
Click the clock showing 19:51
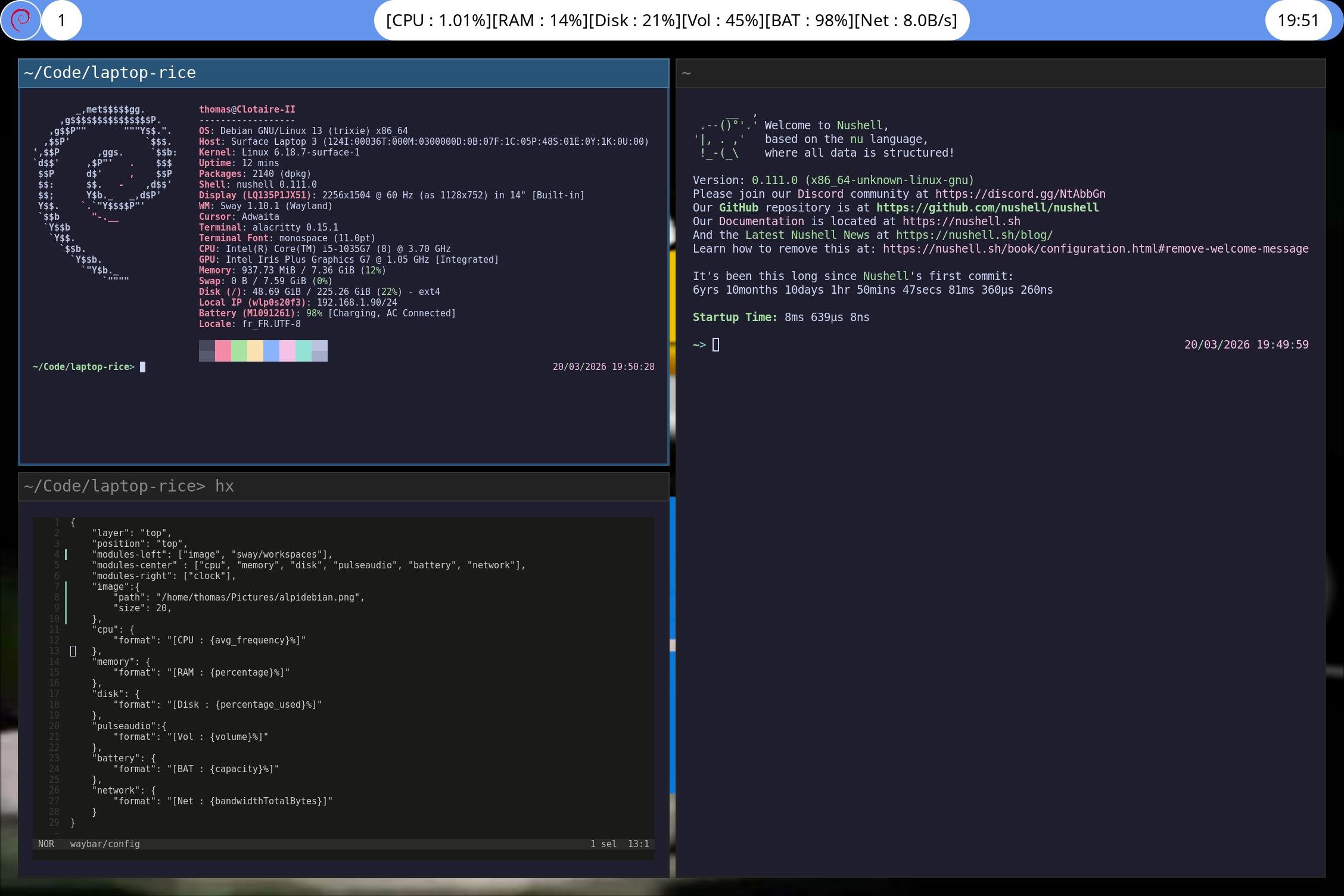click(1299, 20)
